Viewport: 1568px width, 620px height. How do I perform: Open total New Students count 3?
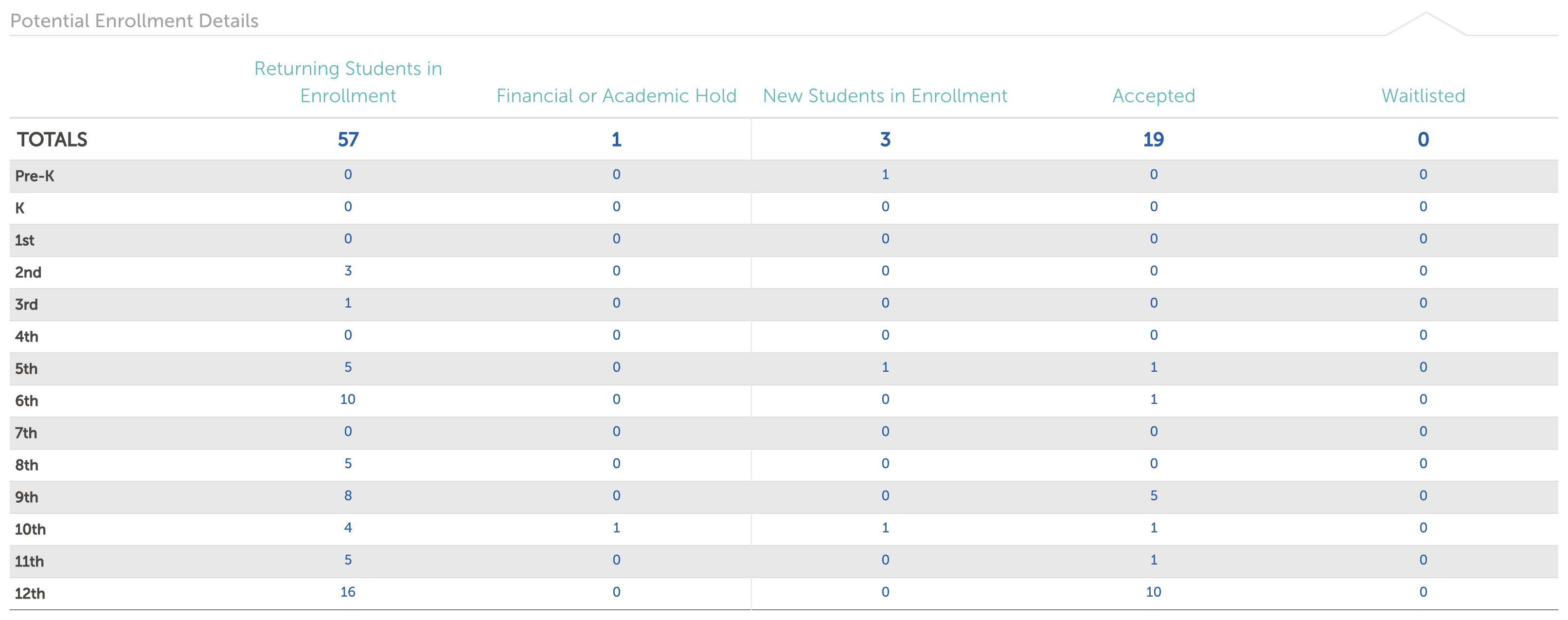tap(885, 140)
